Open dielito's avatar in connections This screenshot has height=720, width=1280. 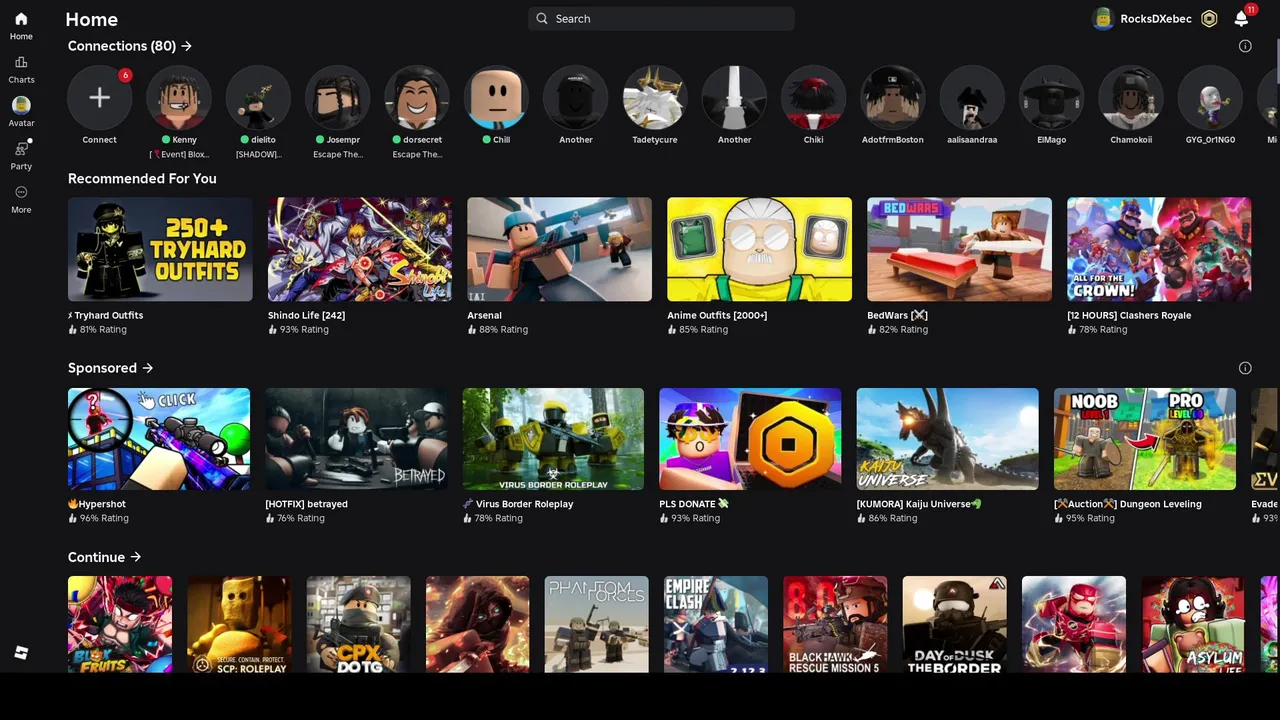[258, 97]
